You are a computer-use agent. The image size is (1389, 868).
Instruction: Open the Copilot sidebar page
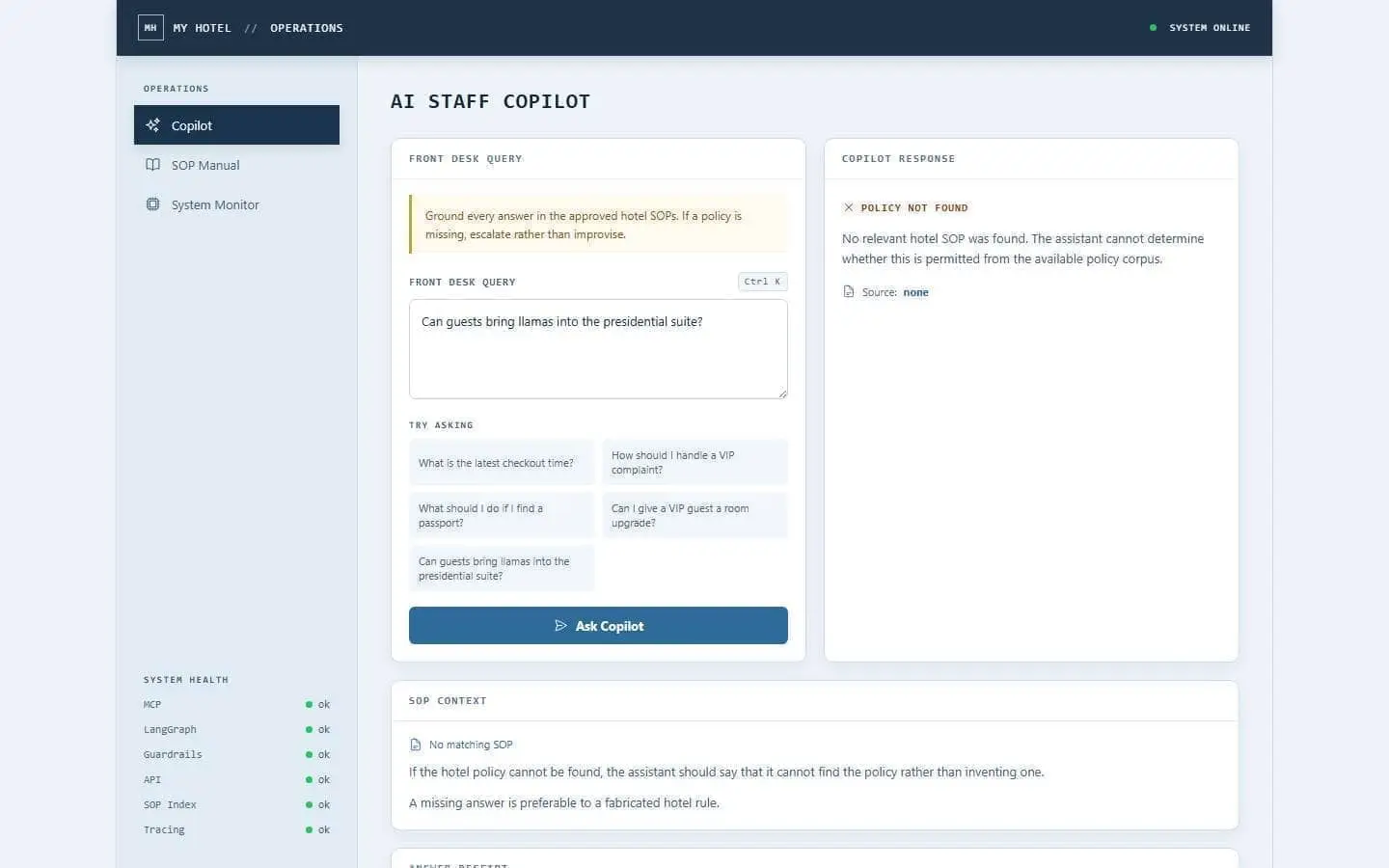click(x=236, y=125)
